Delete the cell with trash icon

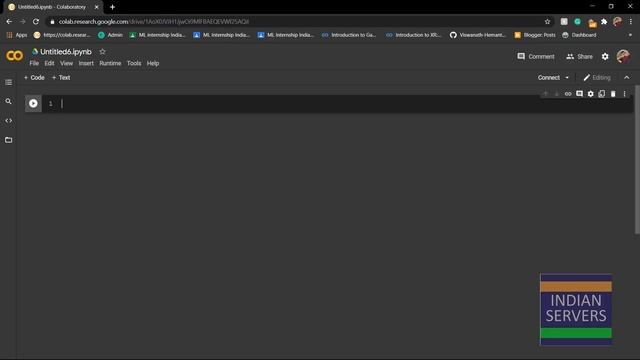(x=613, y=94)
